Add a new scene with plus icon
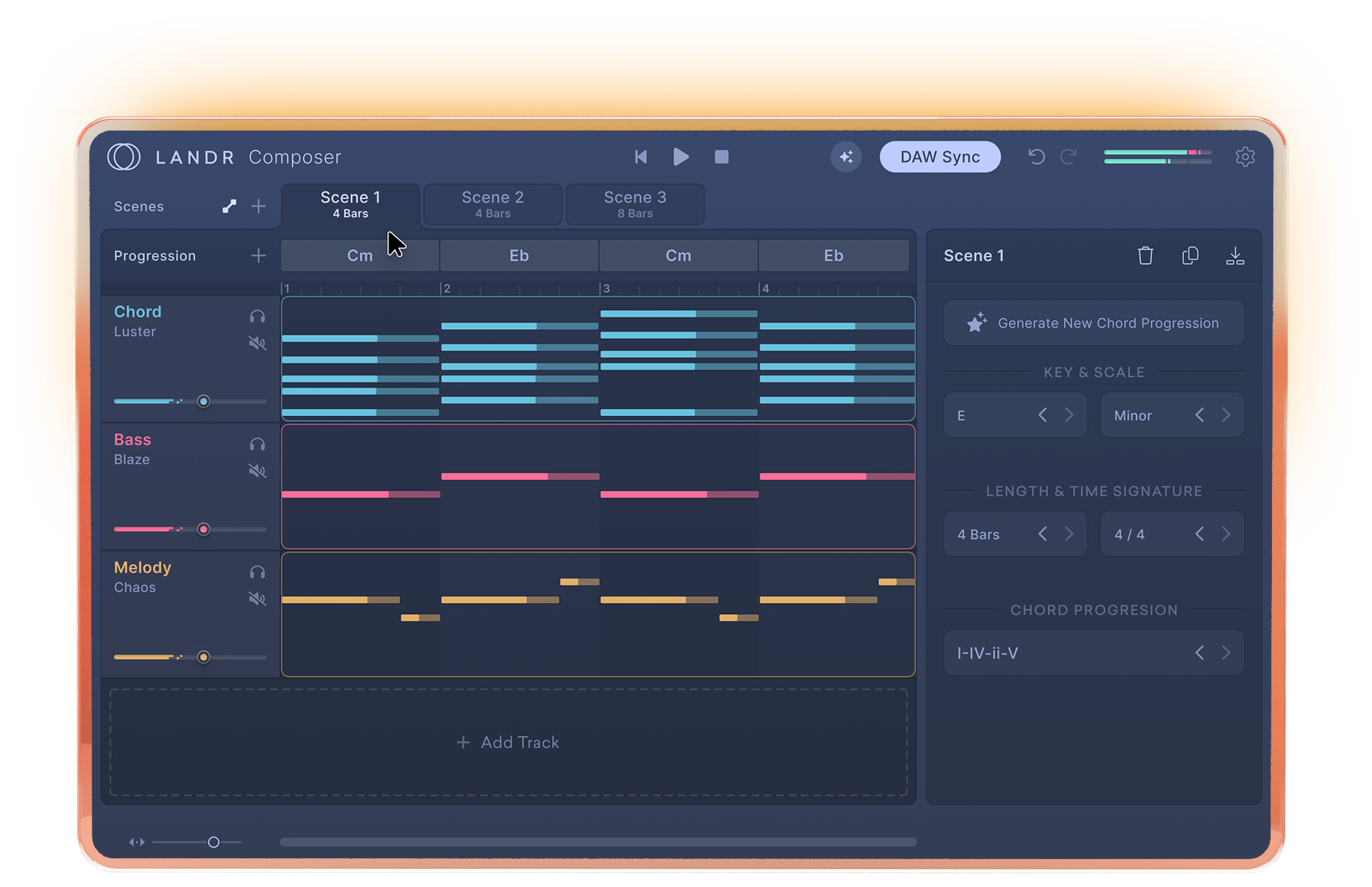 pos(259,206)
